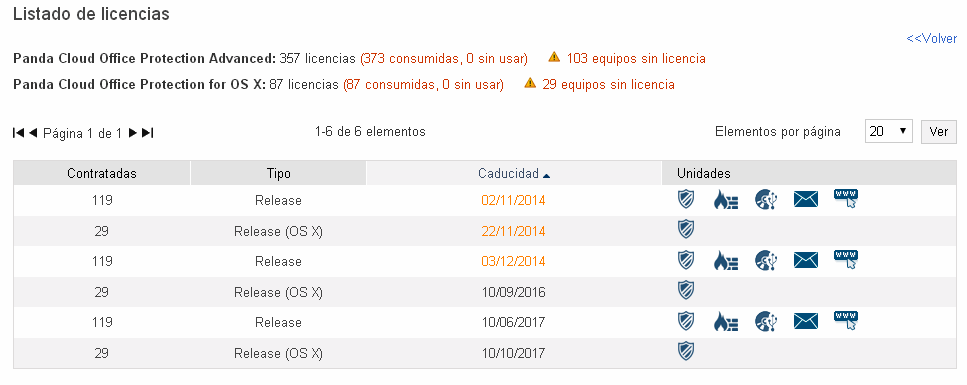
Task: Click the 103 equipos sin licencia link
Action: click(x=636, y=59)
